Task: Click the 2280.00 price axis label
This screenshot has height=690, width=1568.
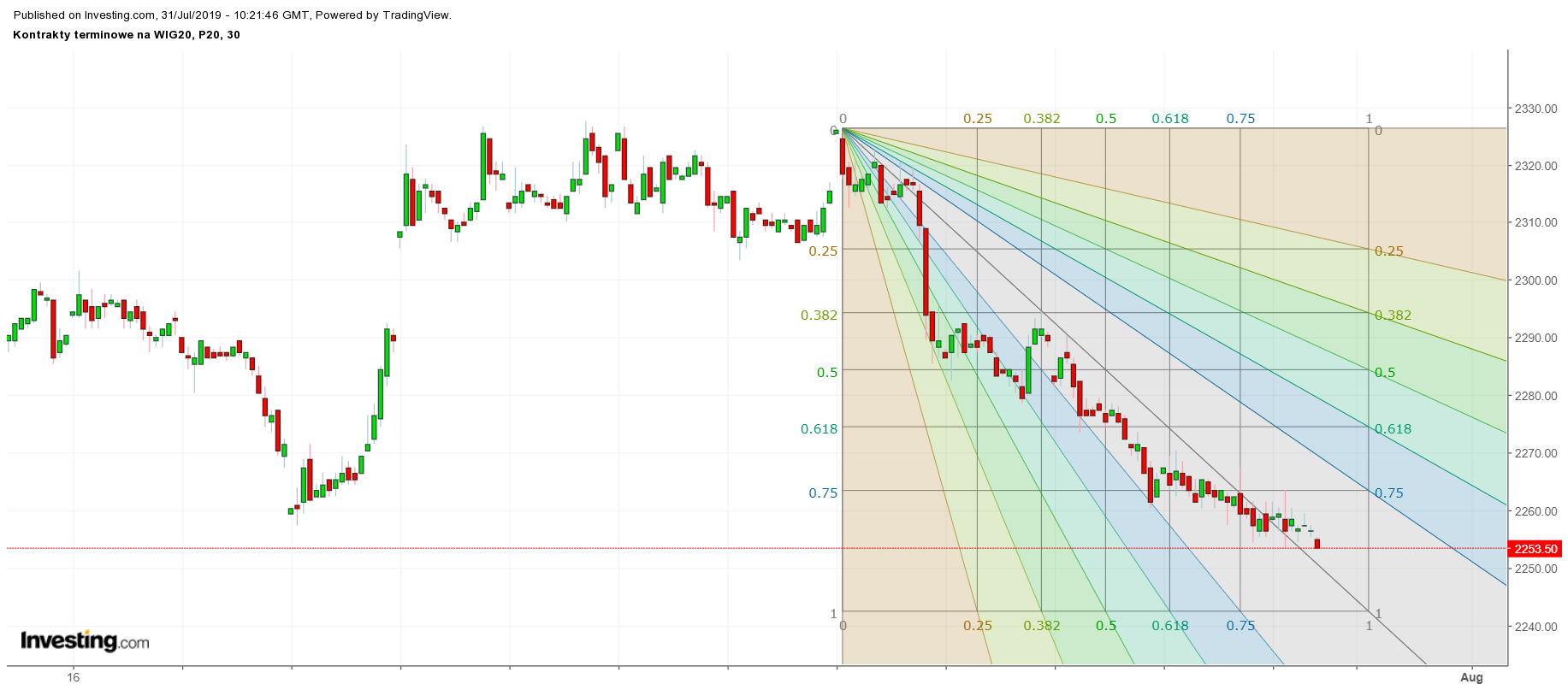Action: click(1536, 396)
